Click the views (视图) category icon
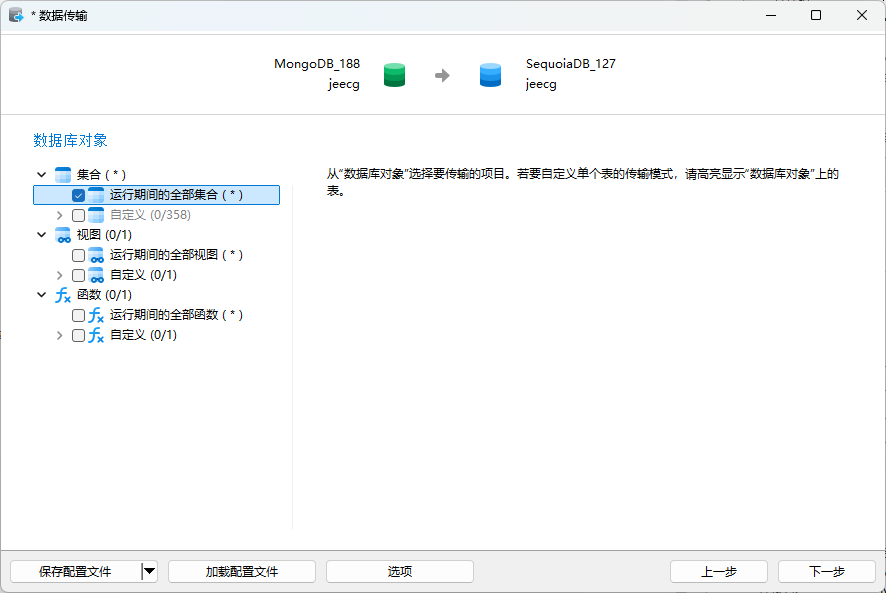 [x=63, y=235]
